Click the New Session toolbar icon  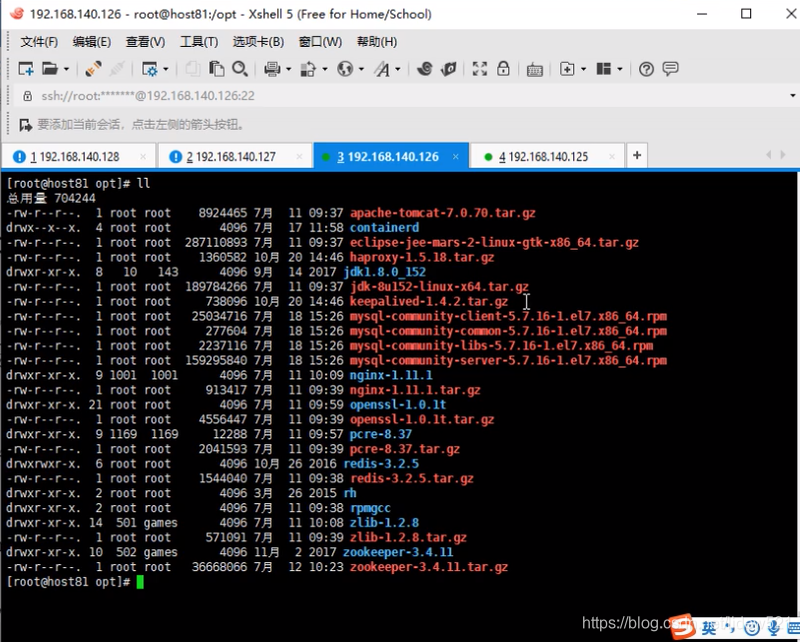[26, 68]
